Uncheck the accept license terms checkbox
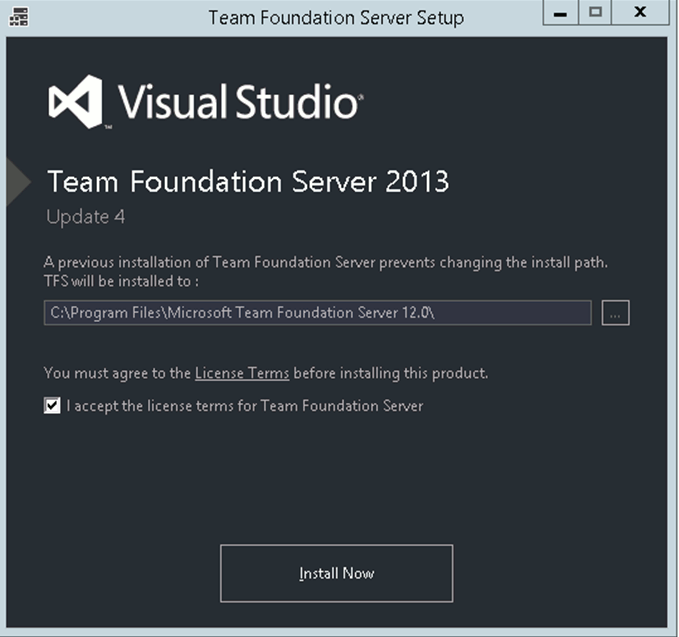This screenshot has width=679, height=637. click(52, 406)
